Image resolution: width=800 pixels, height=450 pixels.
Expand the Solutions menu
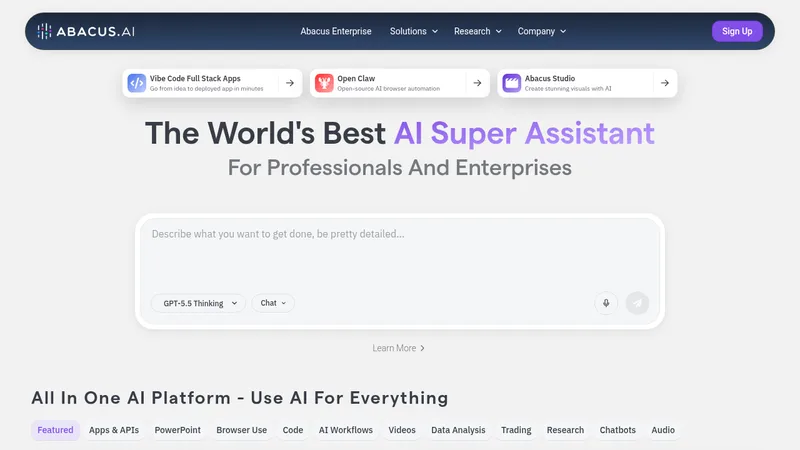(x=414, y=31)
